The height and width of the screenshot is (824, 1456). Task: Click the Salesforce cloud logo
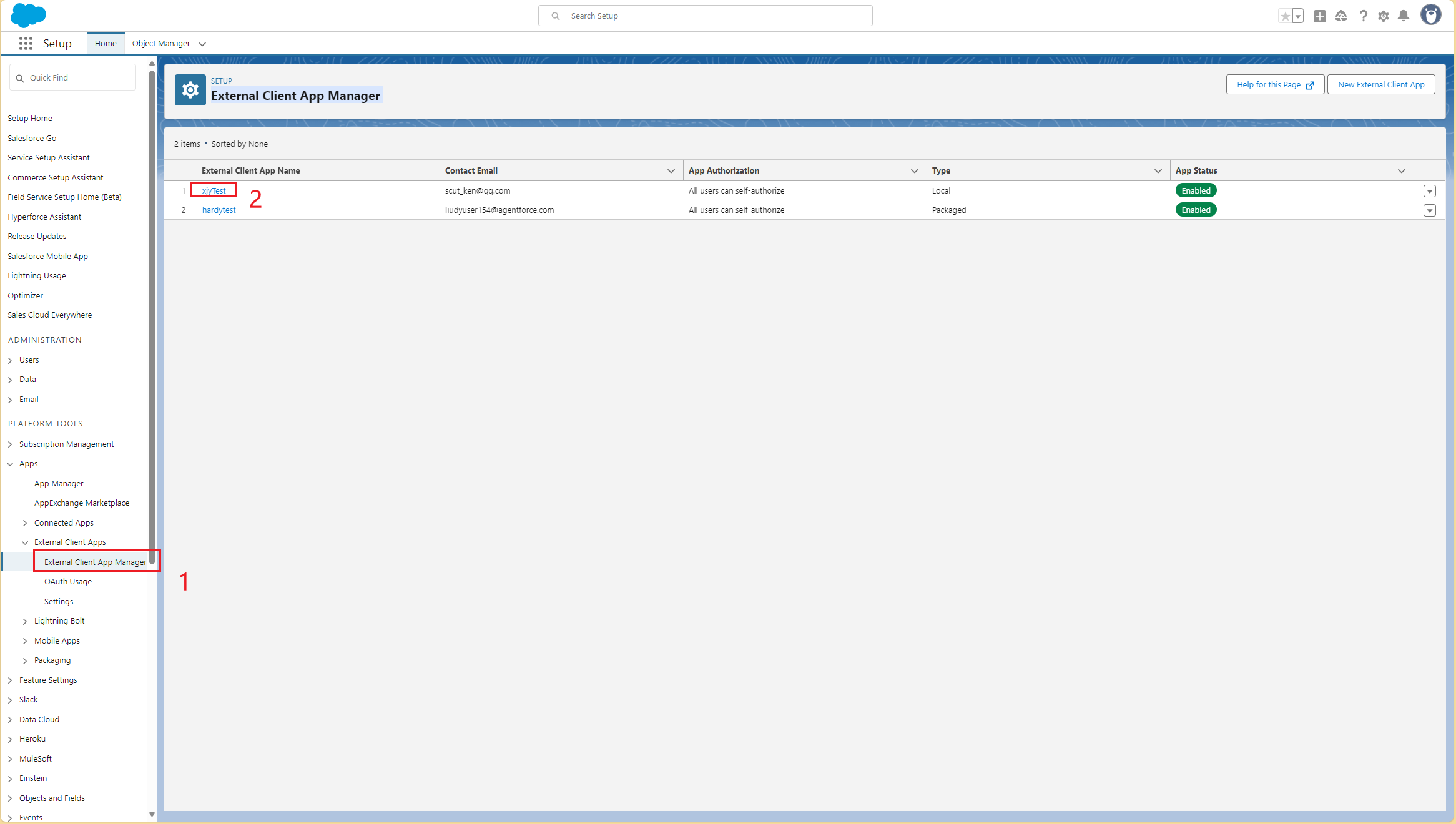(x=28, y=15)
